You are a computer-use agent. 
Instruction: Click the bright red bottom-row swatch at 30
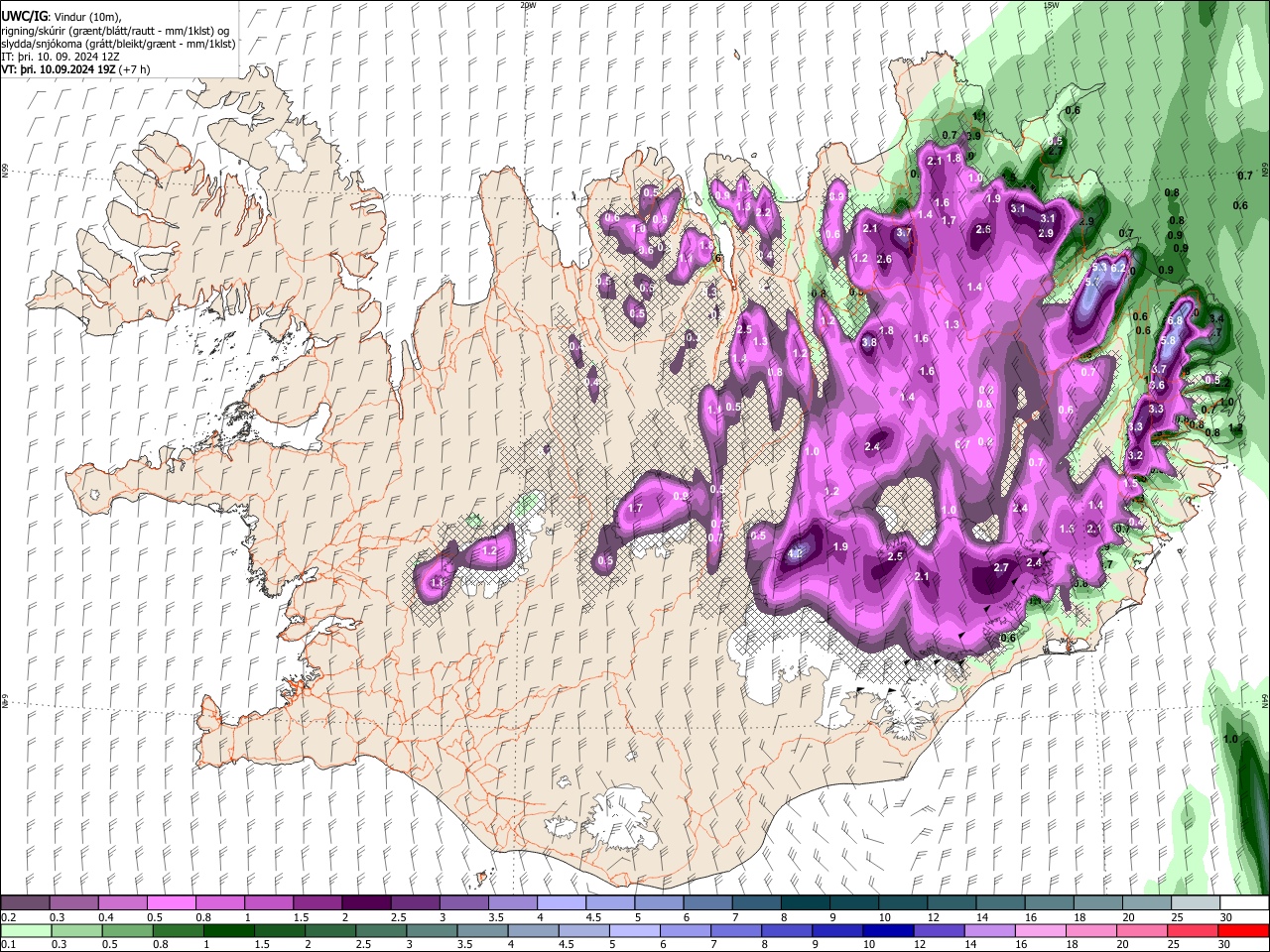(x=1243, y=931)
